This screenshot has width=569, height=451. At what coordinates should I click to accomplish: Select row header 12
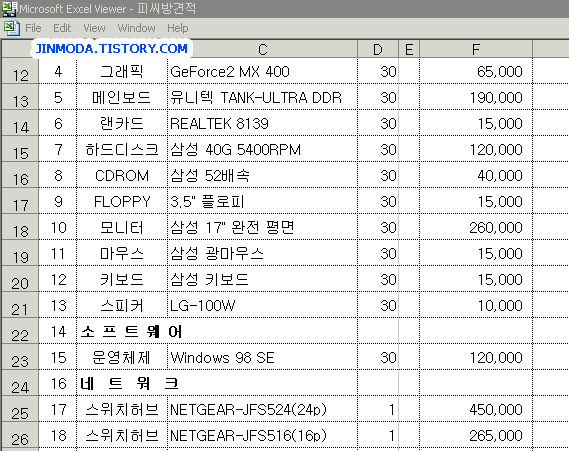pyautogui.click(x=20, y=71)
